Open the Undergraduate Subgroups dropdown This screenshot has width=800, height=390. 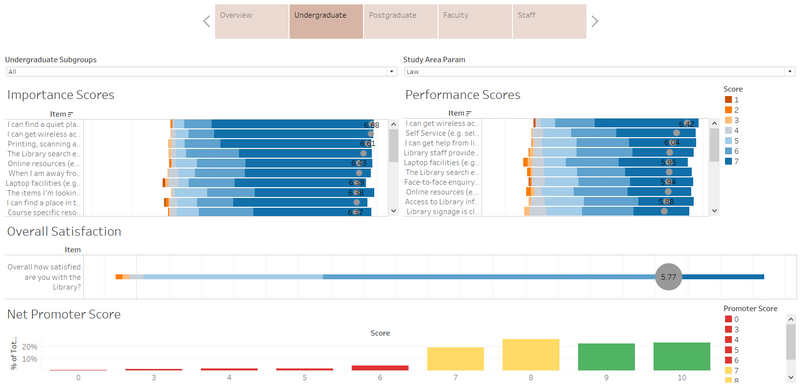tap(202, 72)
